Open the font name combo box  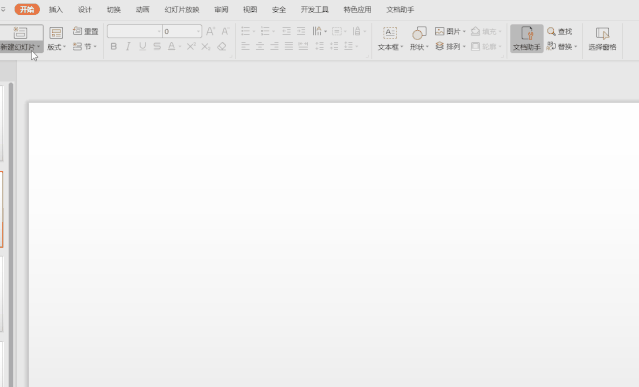[x=134, y=31]
